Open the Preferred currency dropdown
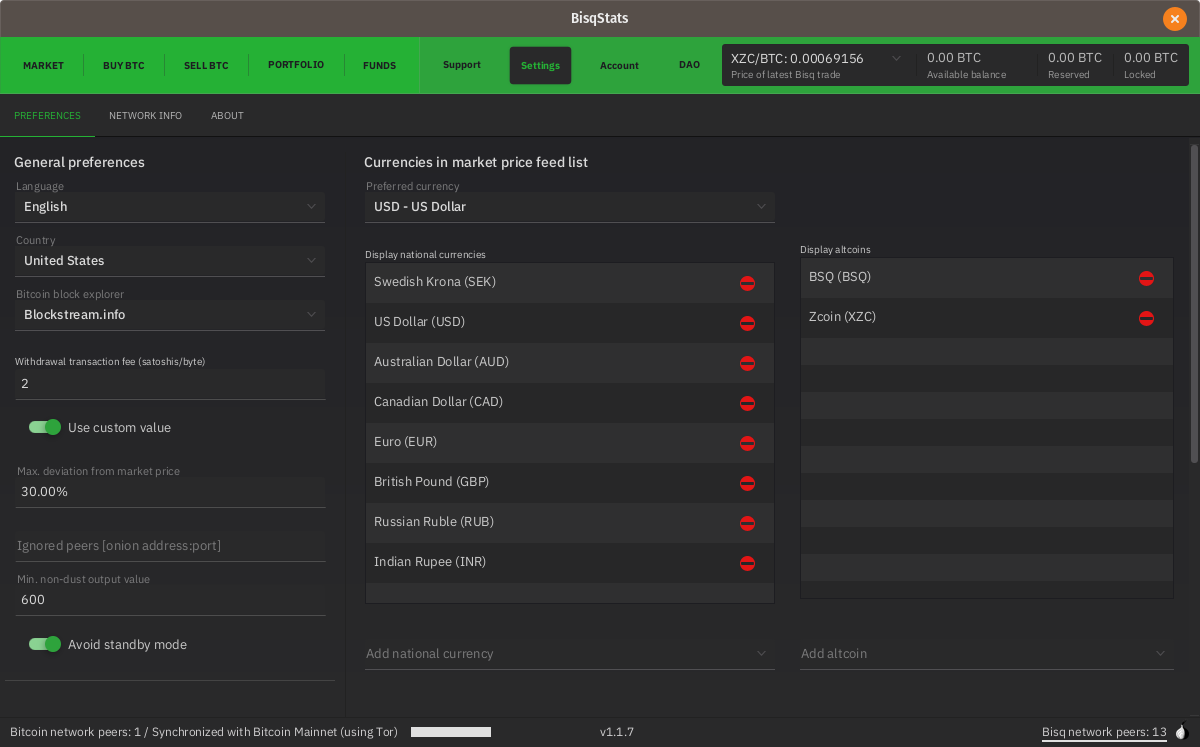1200x747 pixels. pyautogui.click(x=570, y=207)
